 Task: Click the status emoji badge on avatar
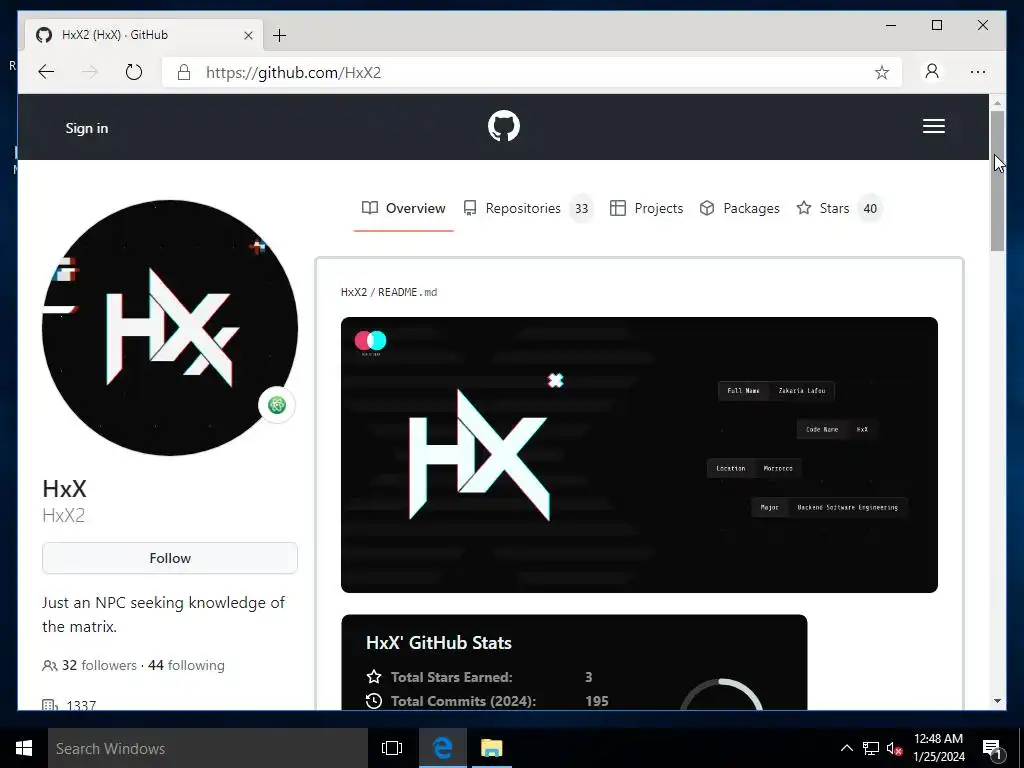pos(277,405)
